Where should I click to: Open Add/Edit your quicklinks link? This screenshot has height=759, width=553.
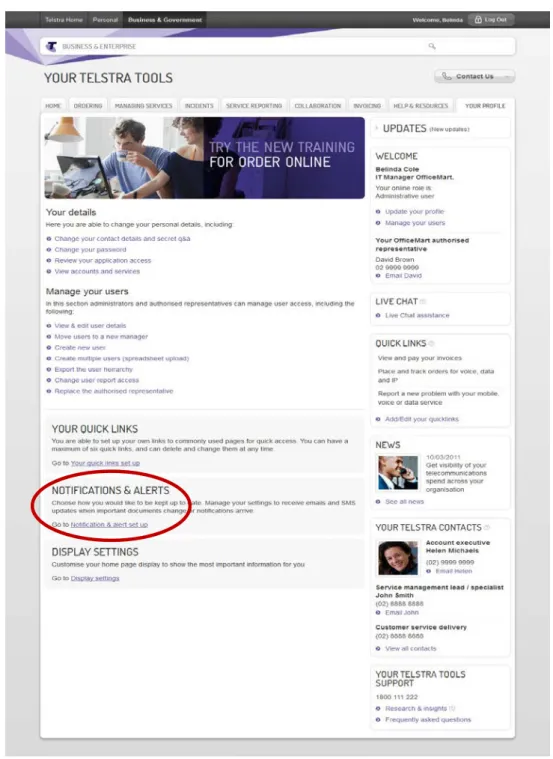(422, 419)
